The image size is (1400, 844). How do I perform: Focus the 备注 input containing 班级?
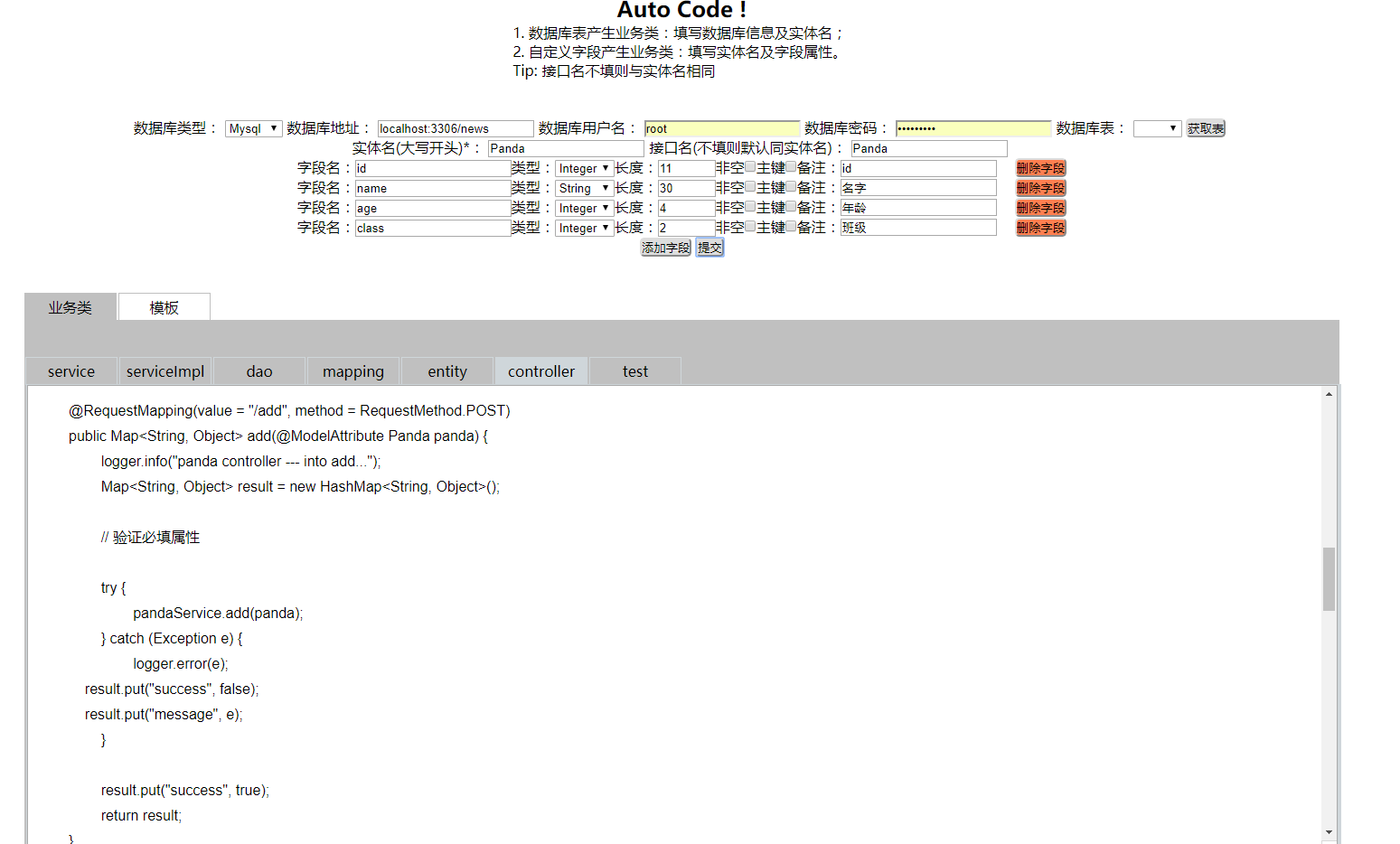918,228
